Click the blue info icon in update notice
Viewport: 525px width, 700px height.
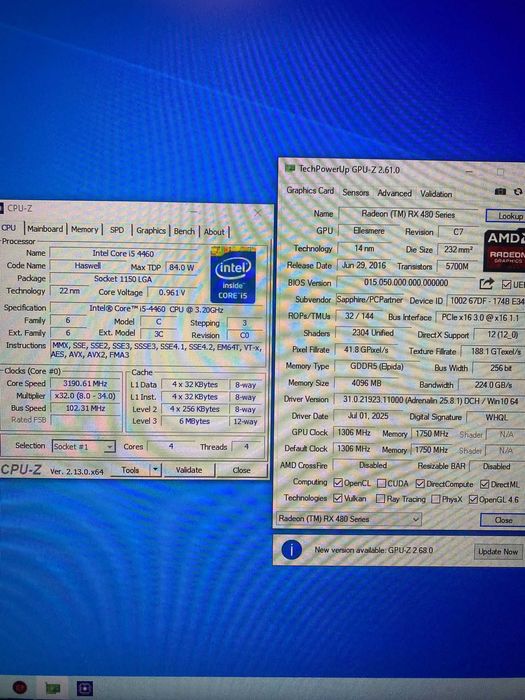tap(292, 550)
